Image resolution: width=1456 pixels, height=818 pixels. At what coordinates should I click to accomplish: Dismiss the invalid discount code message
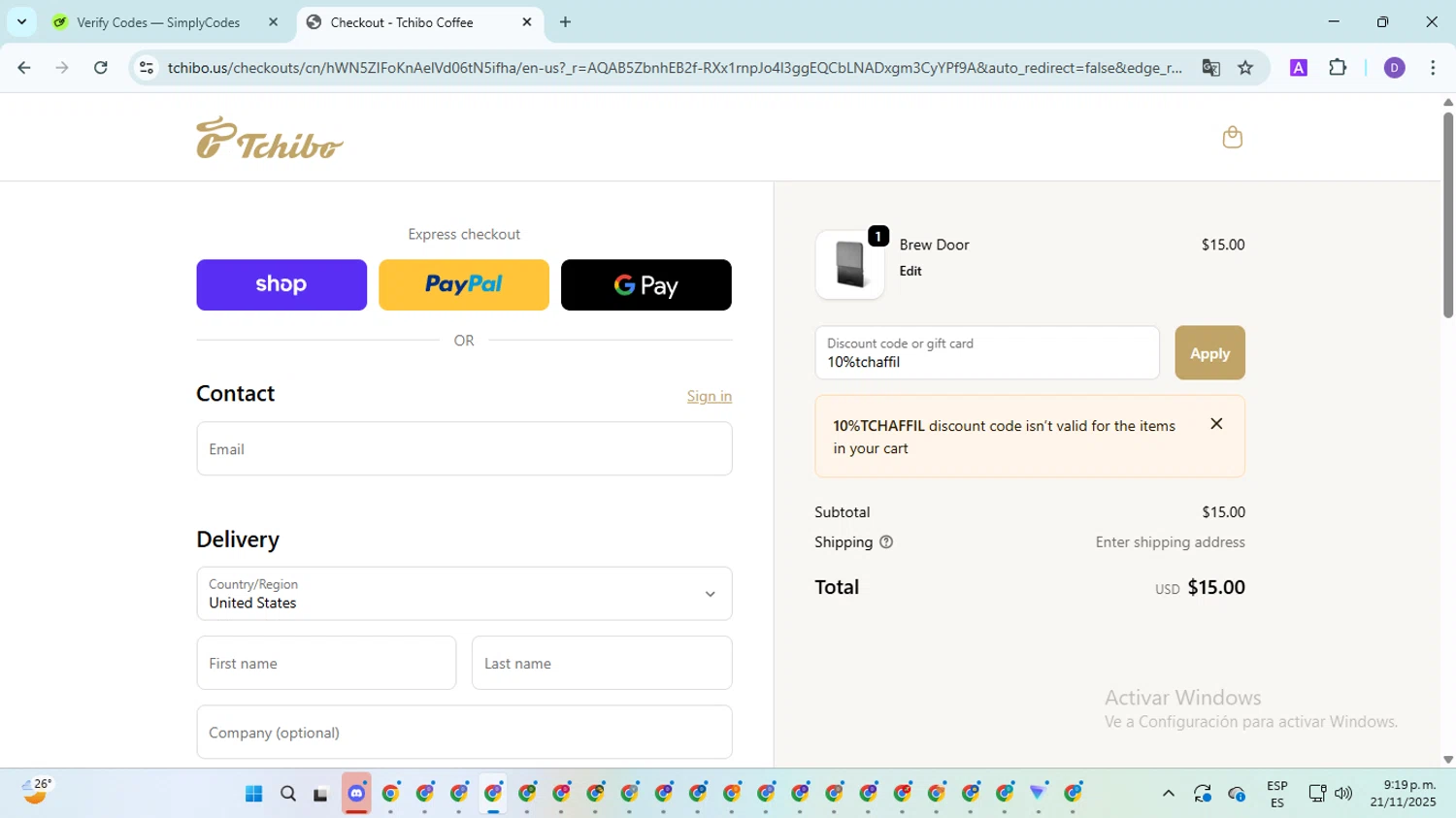coord(1216,424)
